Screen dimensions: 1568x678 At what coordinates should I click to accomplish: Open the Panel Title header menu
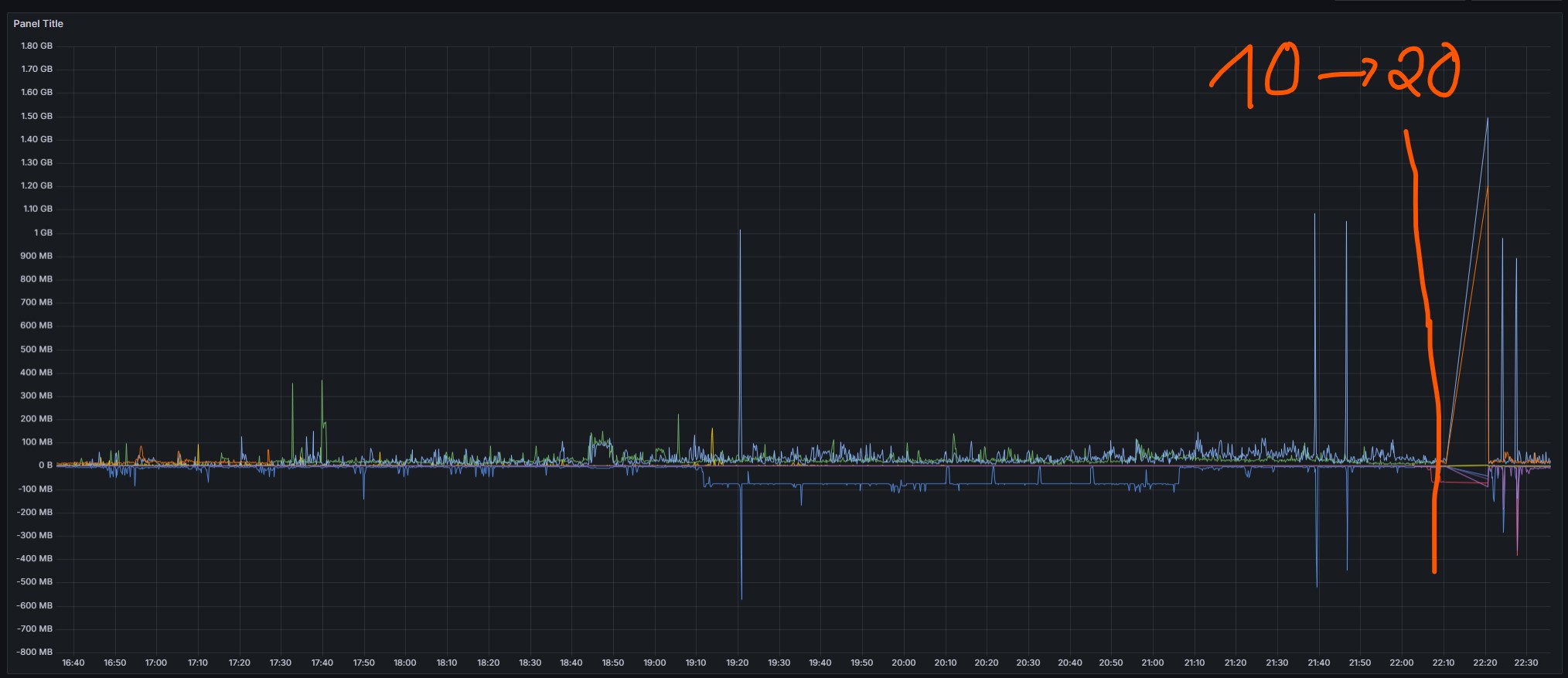pos(38,24)
